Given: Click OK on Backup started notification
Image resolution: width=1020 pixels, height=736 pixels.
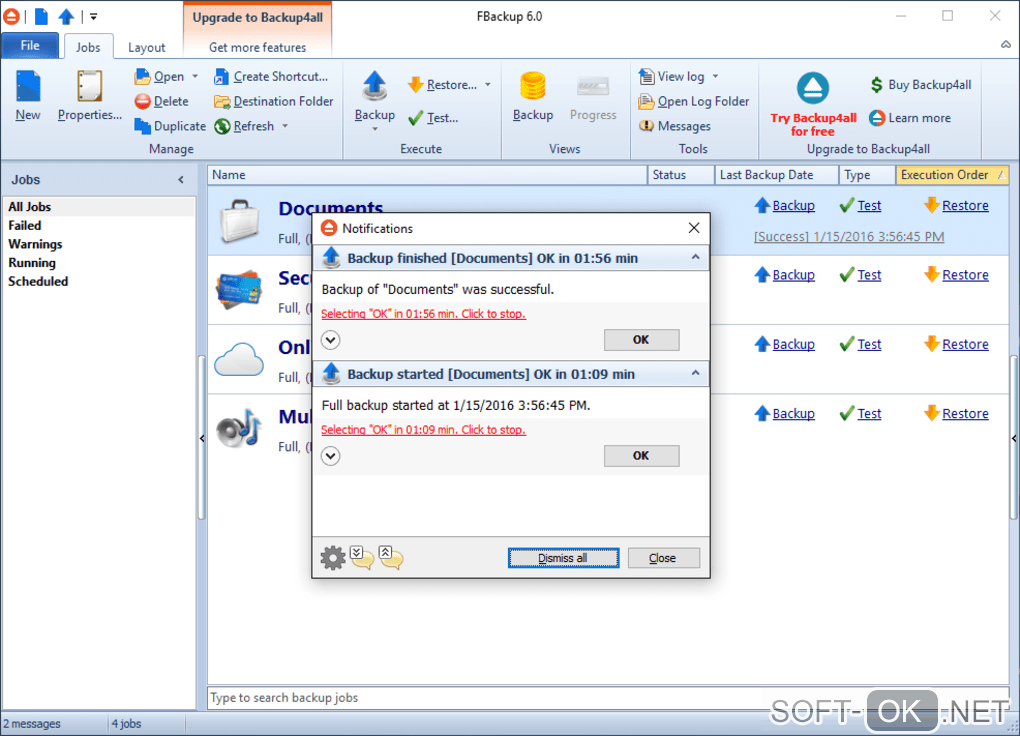Looking at the screenshot, I should click(x=641, y=456).
